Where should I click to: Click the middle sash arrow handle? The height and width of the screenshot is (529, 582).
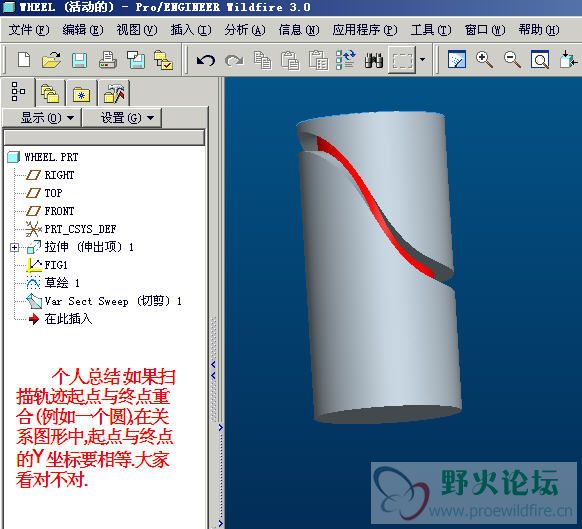click(x=220, y=428)
